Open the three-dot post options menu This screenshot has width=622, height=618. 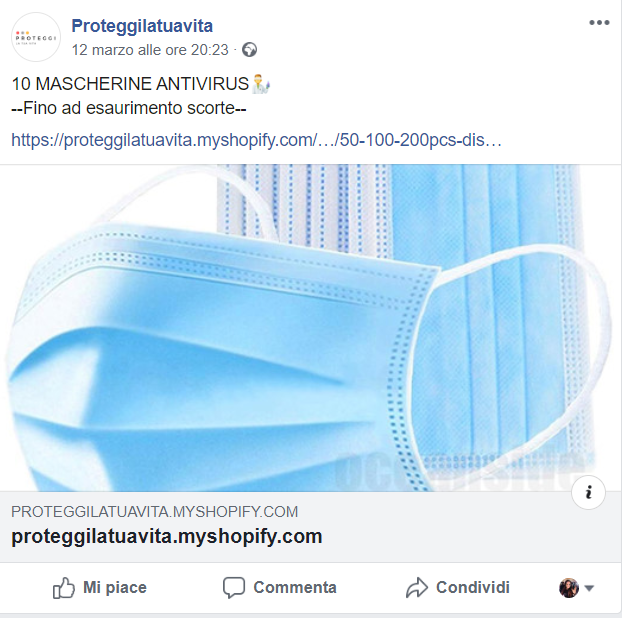coord(599,23)
